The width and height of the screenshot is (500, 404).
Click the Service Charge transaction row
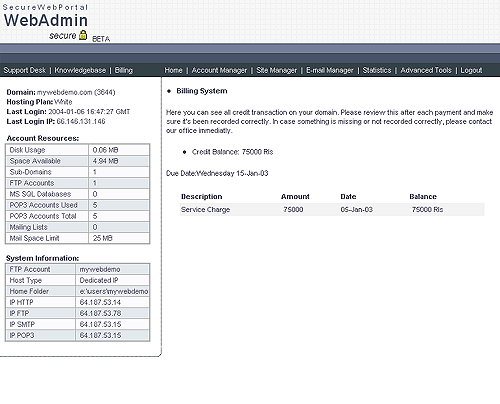(x=332, y=210)
